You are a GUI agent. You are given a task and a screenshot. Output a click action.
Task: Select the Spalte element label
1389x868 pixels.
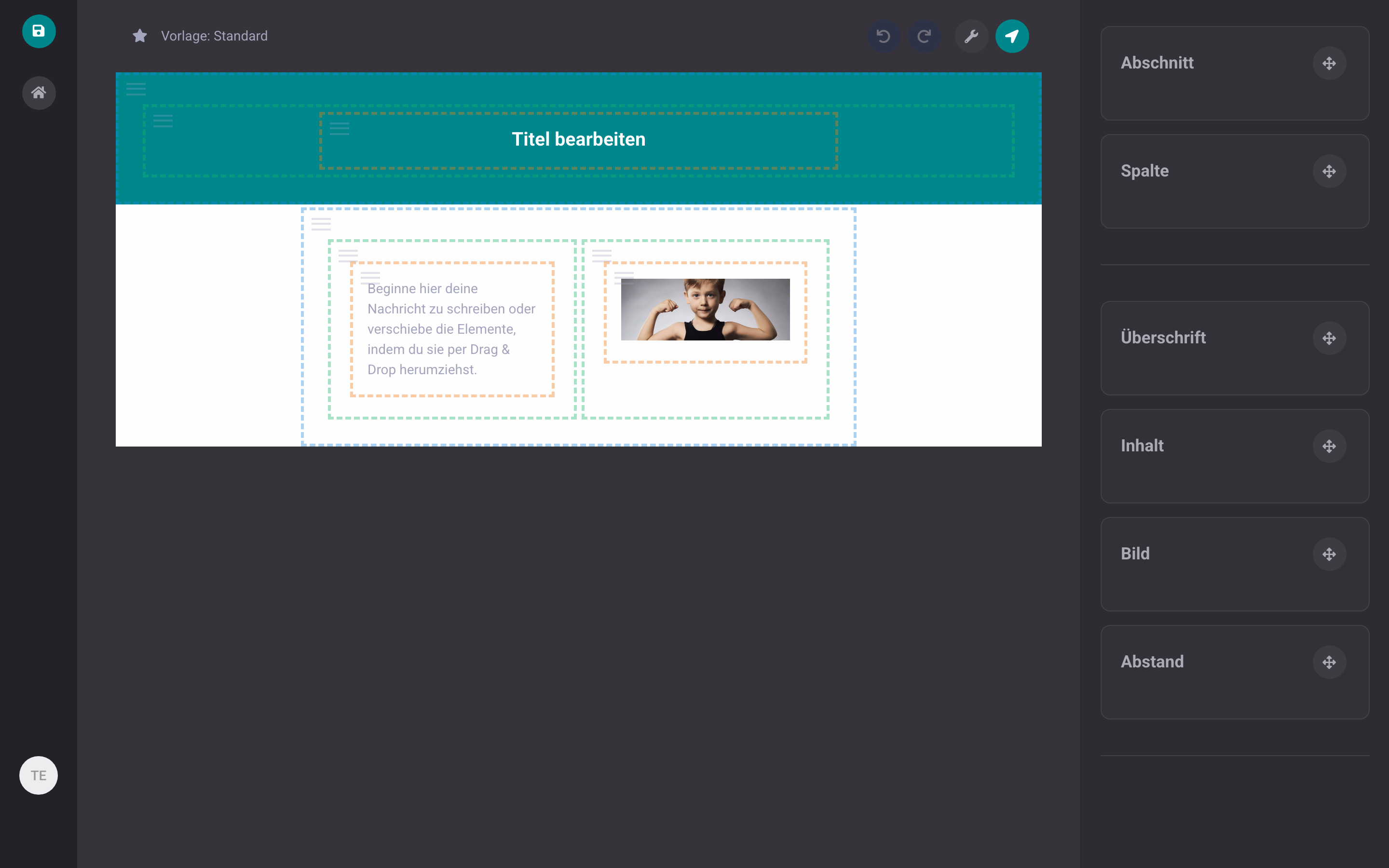(1144, 171)
